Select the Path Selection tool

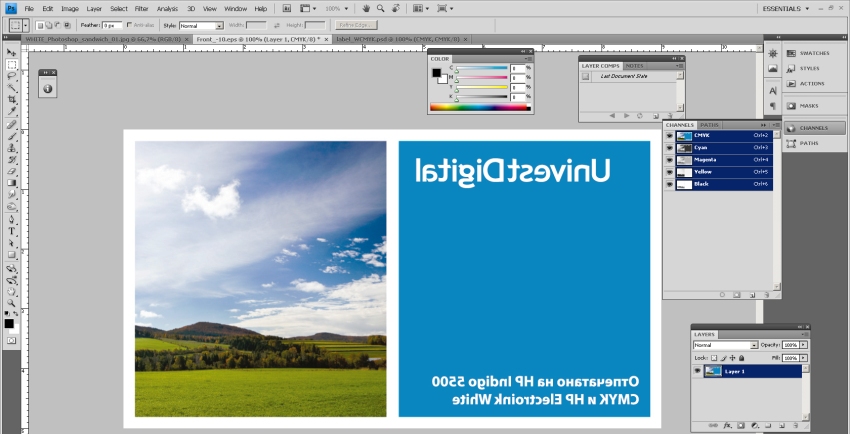(11, 243)
